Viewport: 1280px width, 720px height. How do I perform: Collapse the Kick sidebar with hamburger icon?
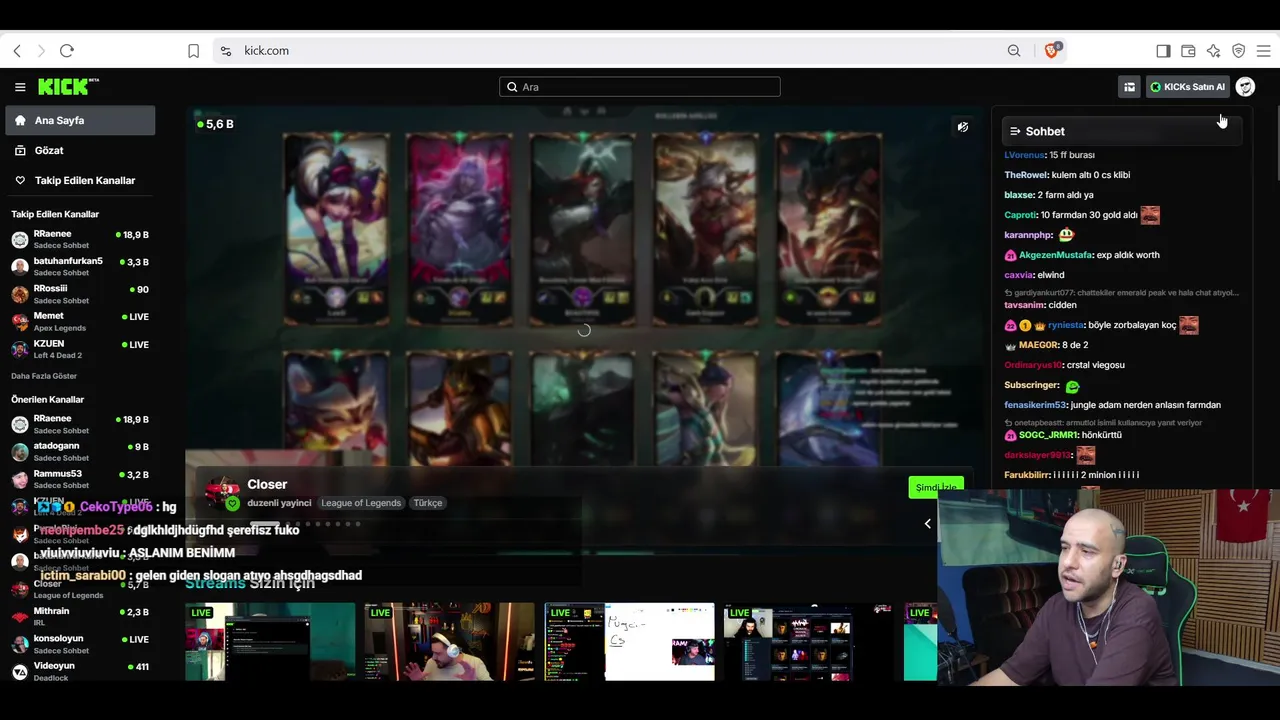click(20, 87)
